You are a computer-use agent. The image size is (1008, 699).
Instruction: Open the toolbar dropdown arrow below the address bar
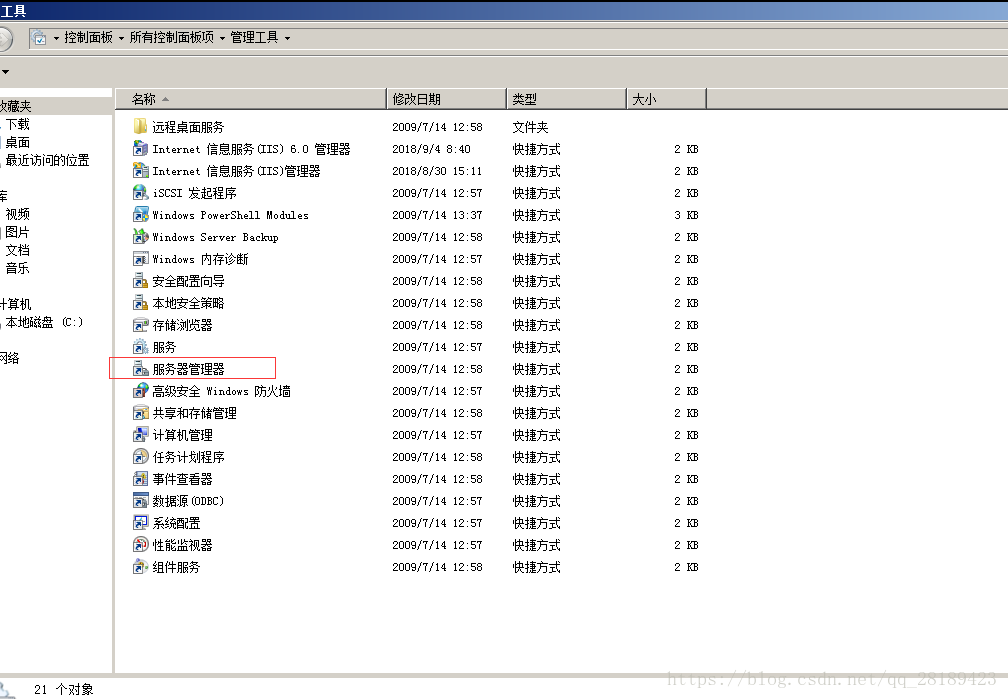(x=4, y=71)
